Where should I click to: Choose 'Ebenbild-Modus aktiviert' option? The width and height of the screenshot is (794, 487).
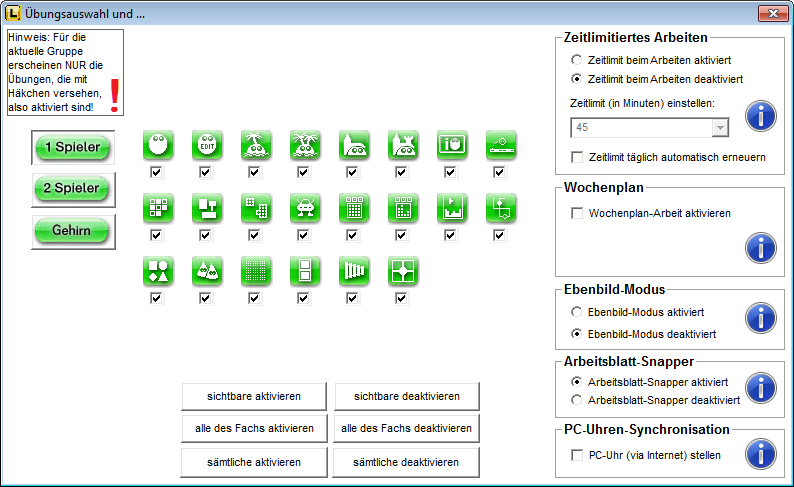coord(577,312)
